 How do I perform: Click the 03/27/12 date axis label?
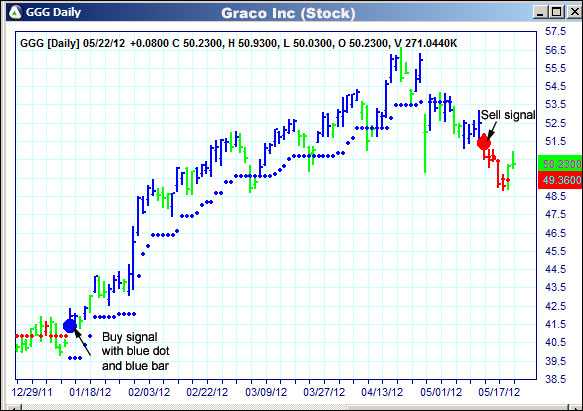click(324, 392)
